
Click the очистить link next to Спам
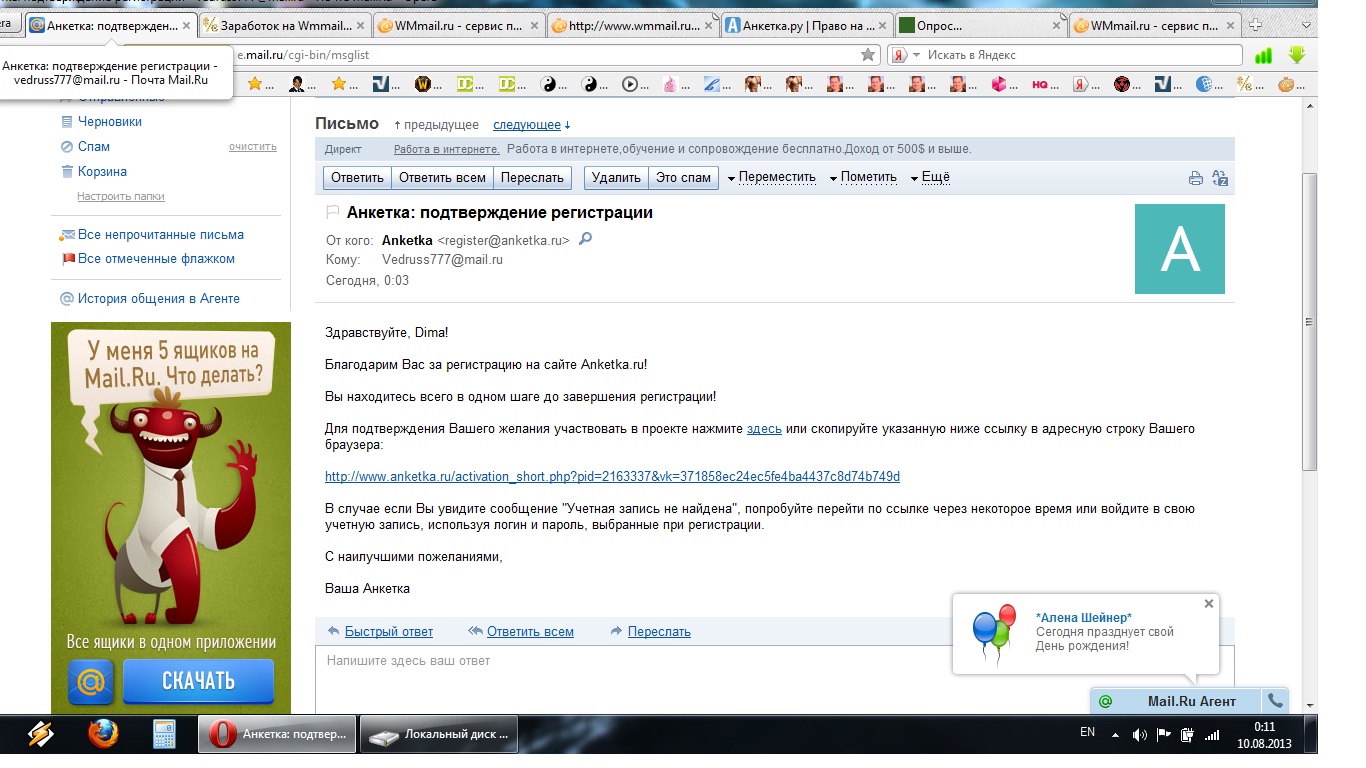[252, 147]
